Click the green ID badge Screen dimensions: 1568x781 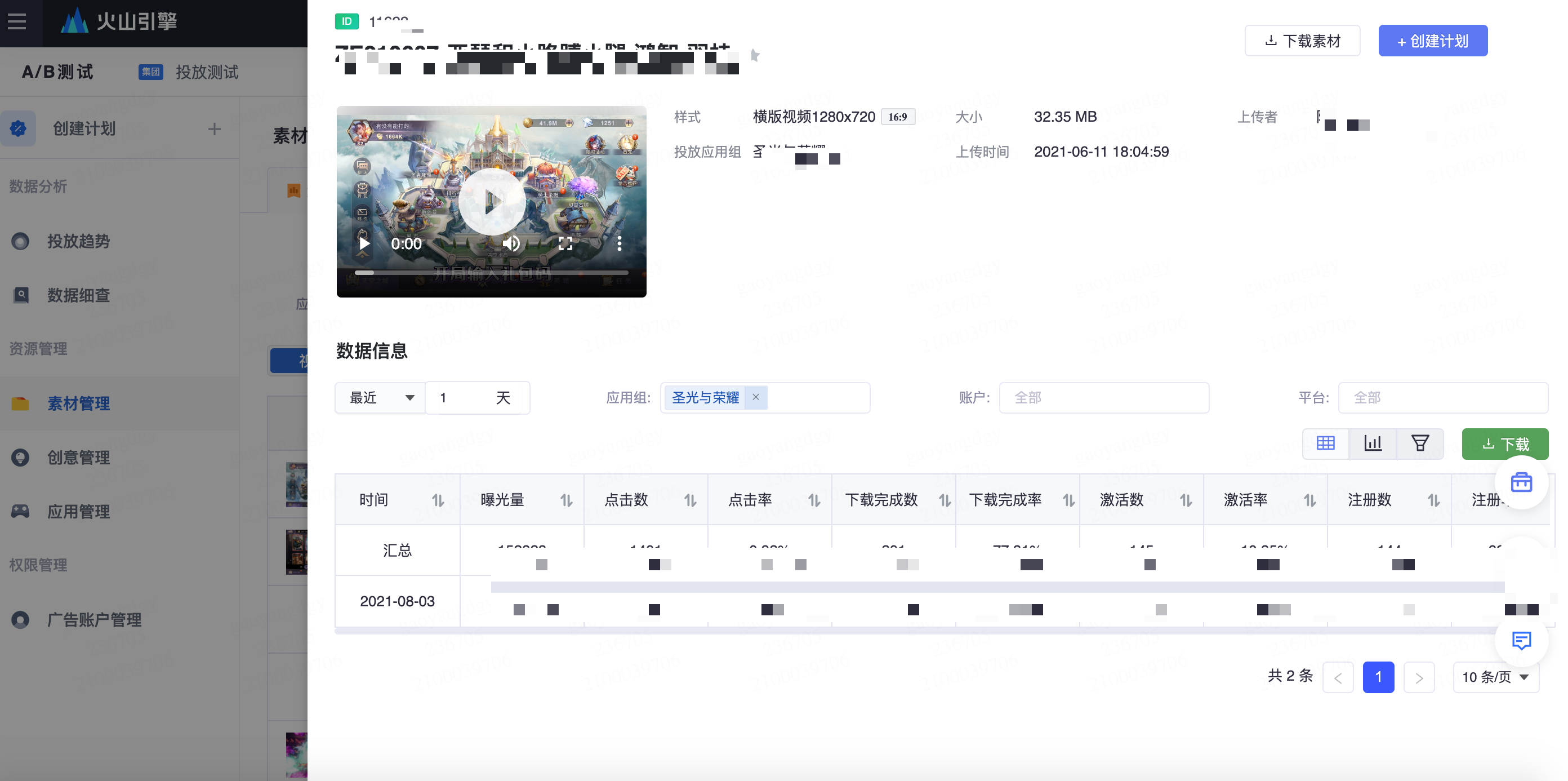click(347, 21)
